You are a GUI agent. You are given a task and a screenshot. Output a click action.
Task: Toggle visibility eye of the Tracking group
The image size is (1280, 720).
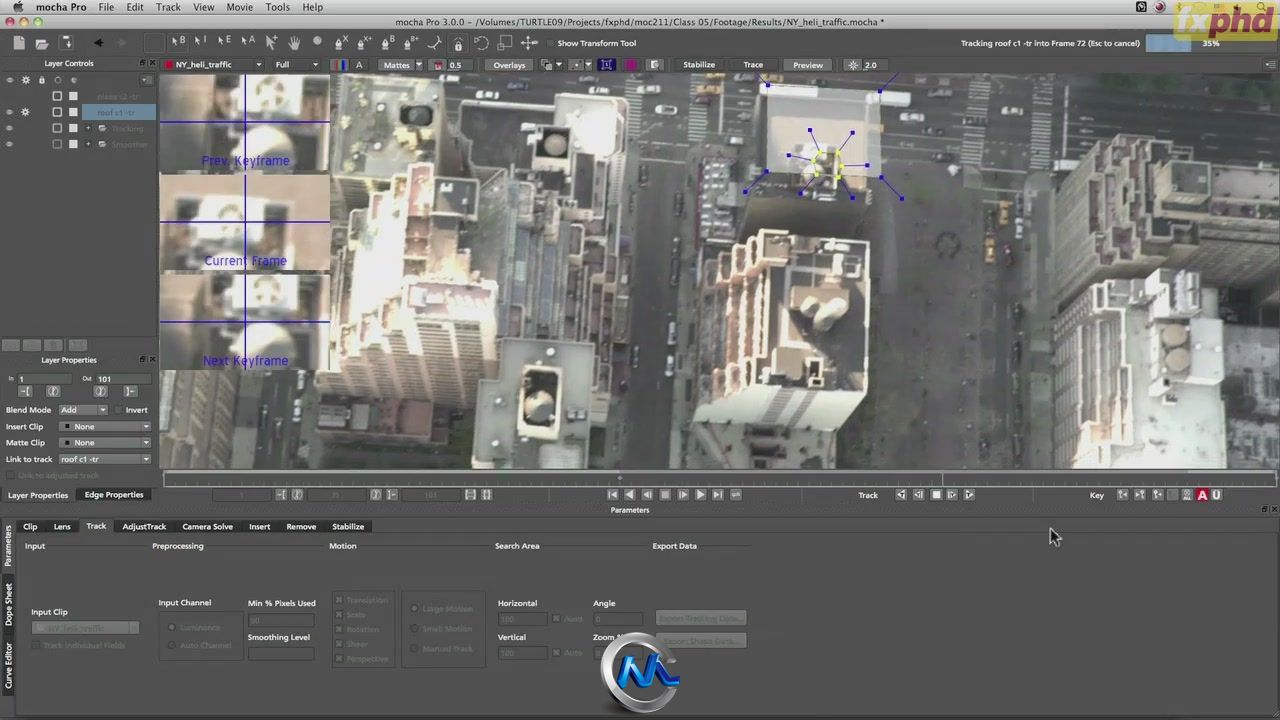click(x=9, y=128)
